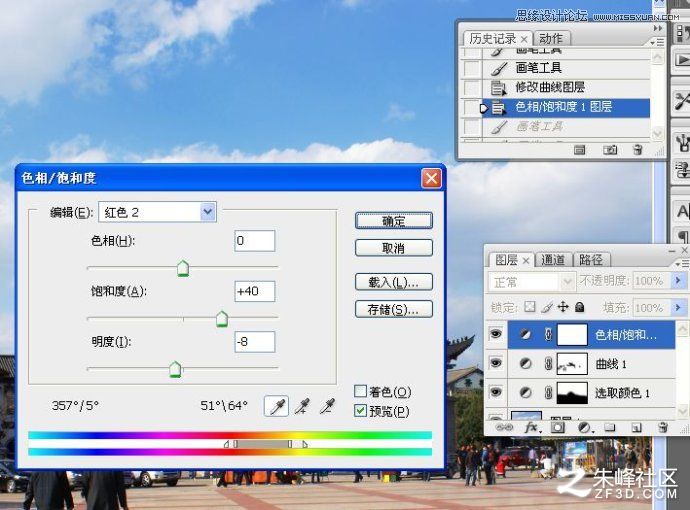Click the 明度 lightness slider handle
This screenshot has height=510, width=690.
tap(175, 369)
